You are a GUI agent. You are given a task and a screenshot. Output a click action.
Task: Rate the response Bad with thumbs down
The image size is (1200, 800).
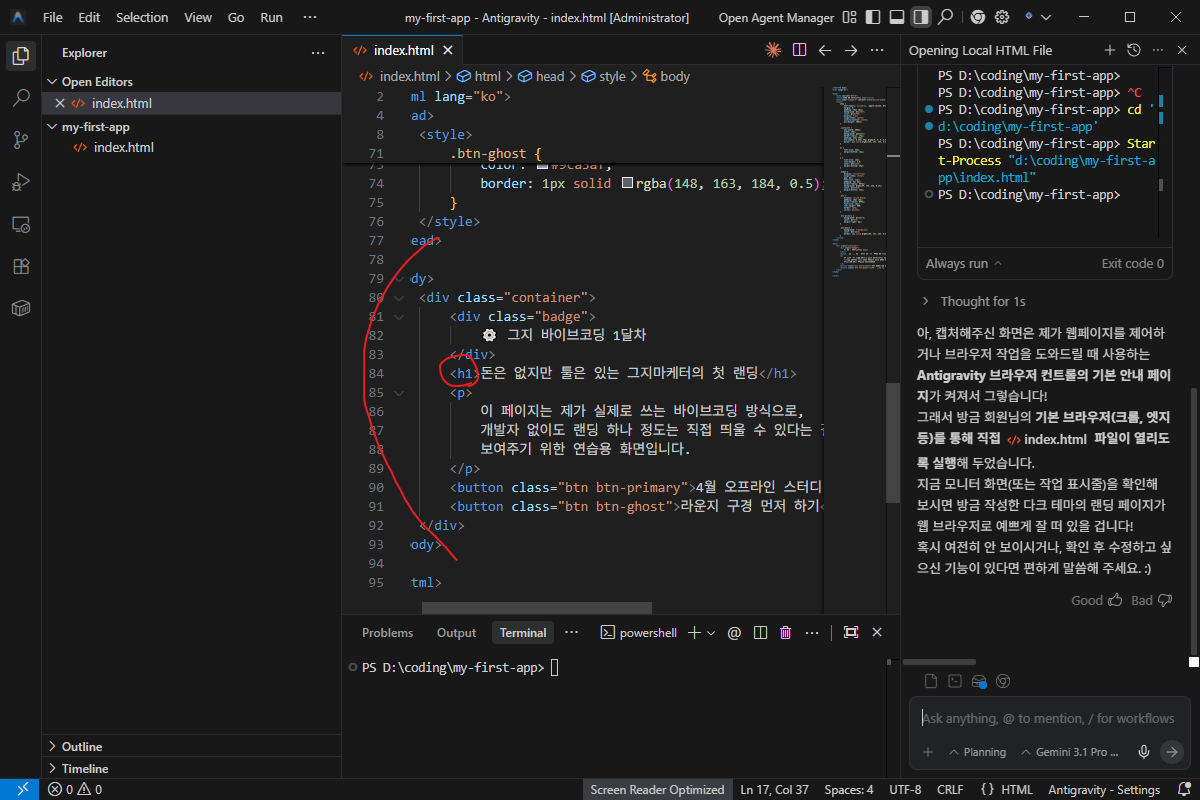tap(1151, 600)
